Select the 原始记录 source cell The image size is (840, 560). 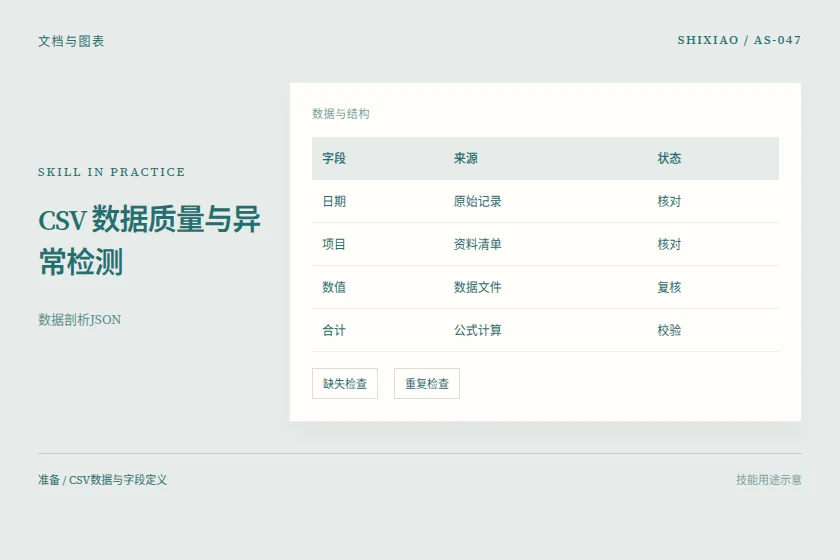click(x=477, y=201)
